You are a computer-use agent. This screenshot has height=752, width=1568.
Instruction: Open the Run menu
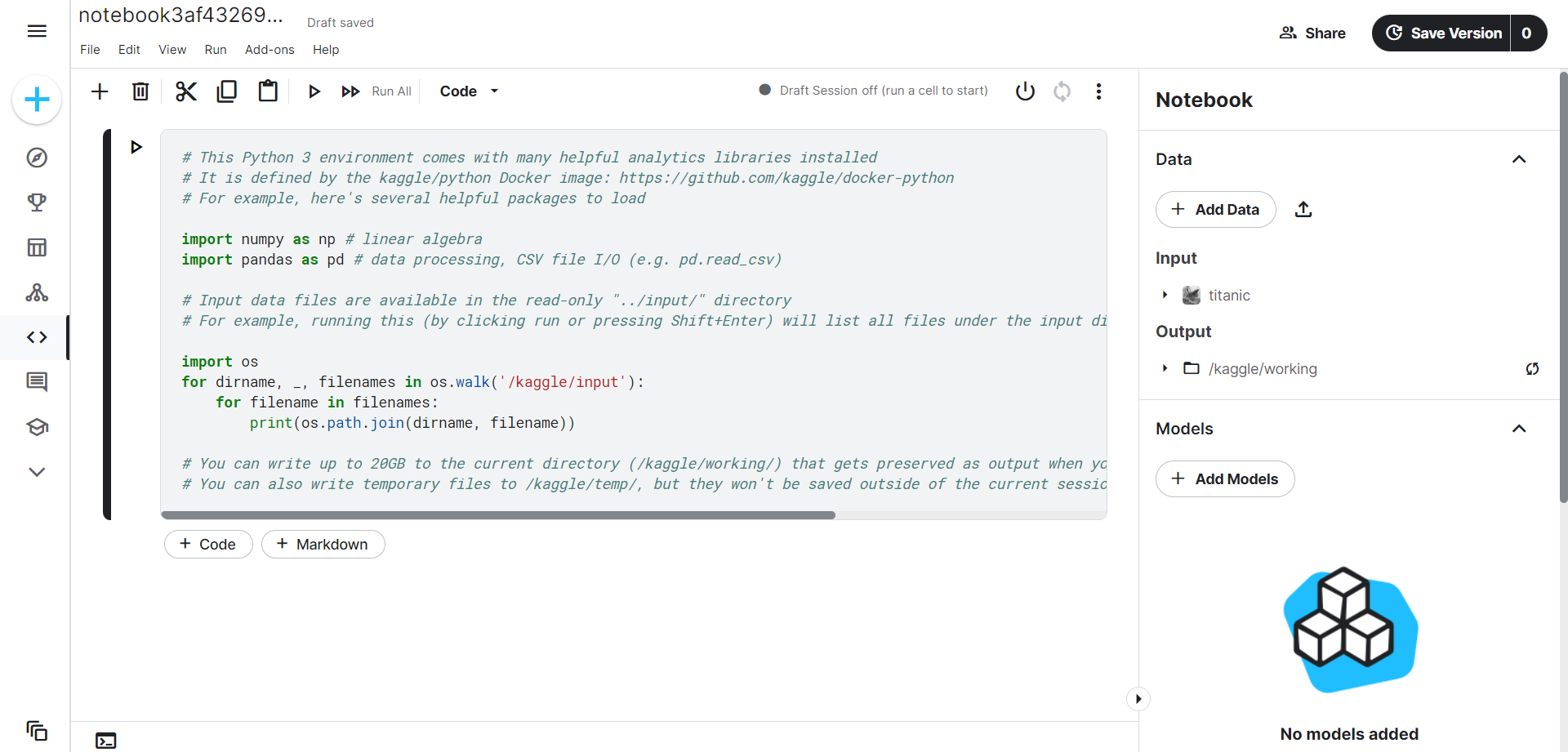[x=216, y=50]
